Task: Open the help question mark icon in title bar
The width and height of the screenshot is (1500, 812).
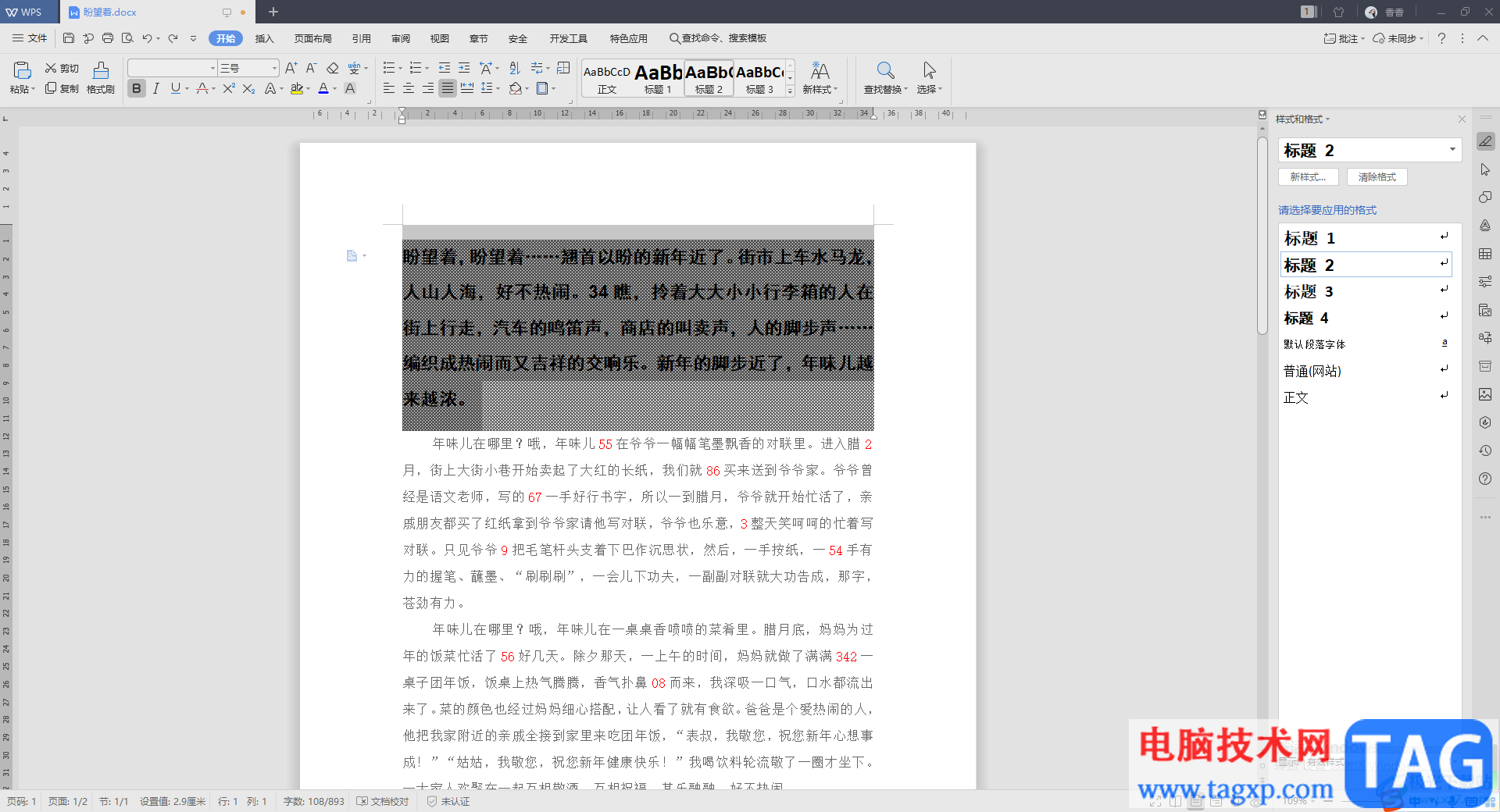Action: pyautogui.click(x=1441, y=38)
